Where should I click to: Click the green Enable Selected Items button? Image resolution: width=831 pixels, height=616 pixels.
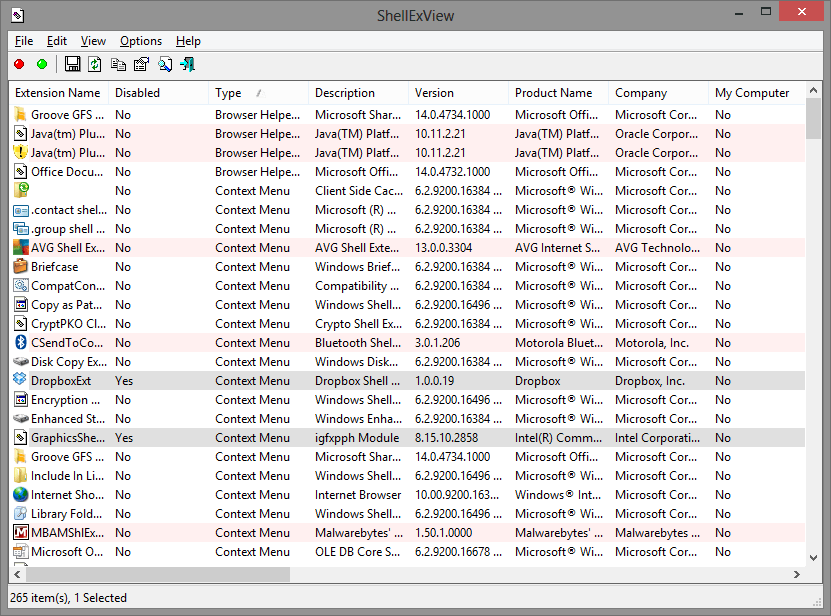click(42, 64)
